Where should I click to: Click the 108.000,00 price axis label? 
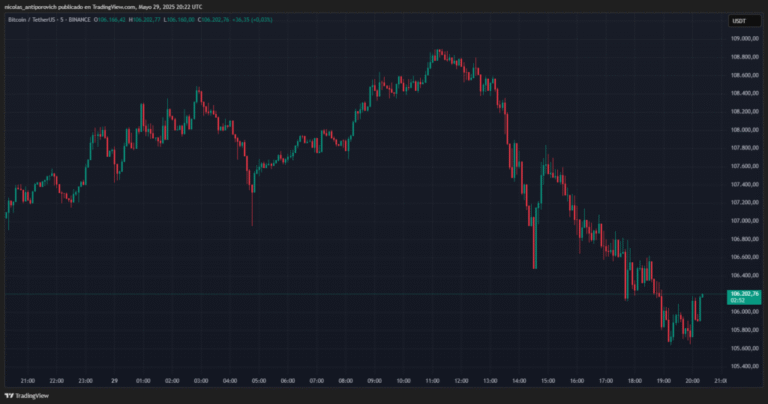[744, 130]
